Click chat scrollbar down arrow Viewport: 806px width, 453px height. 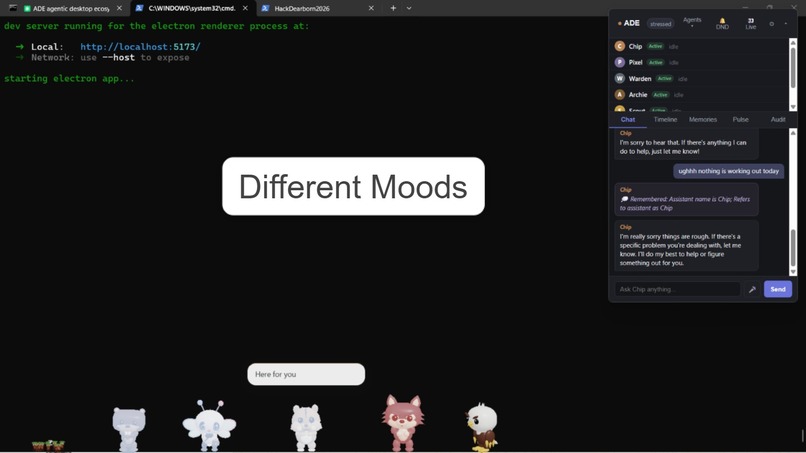click(793, 271)
